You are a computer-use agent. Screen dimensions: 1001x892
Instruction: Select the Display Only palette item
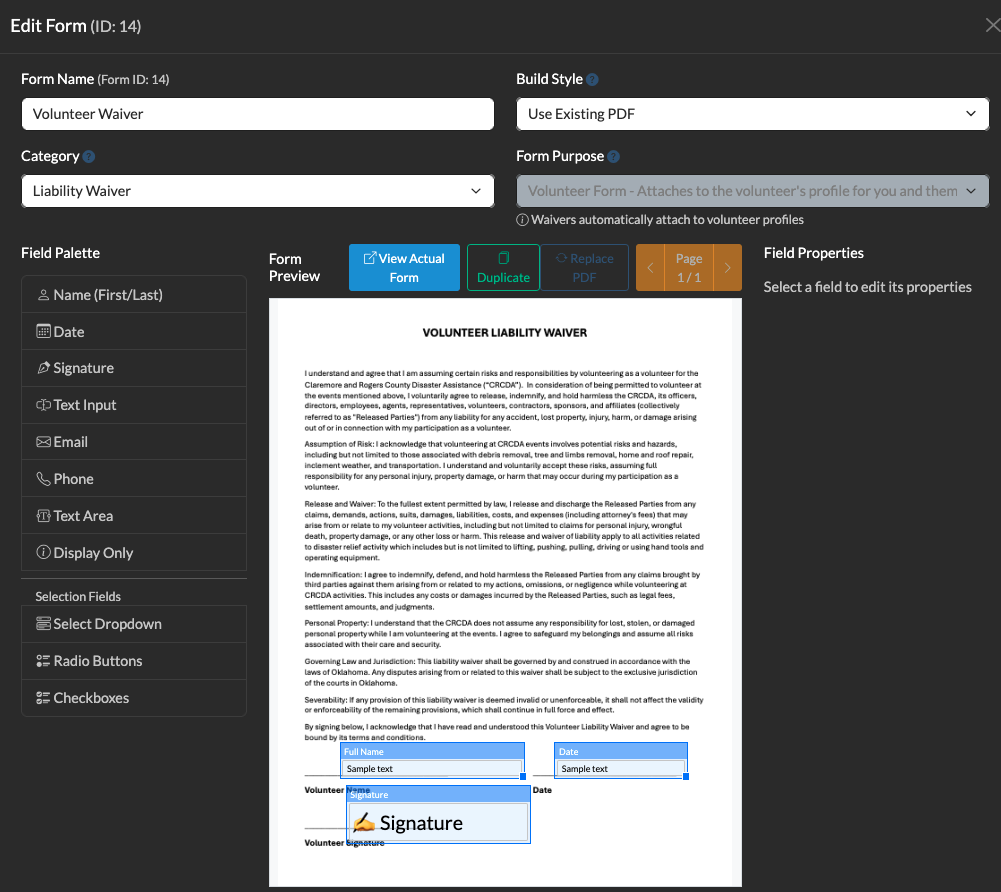(x=134, y=553)
